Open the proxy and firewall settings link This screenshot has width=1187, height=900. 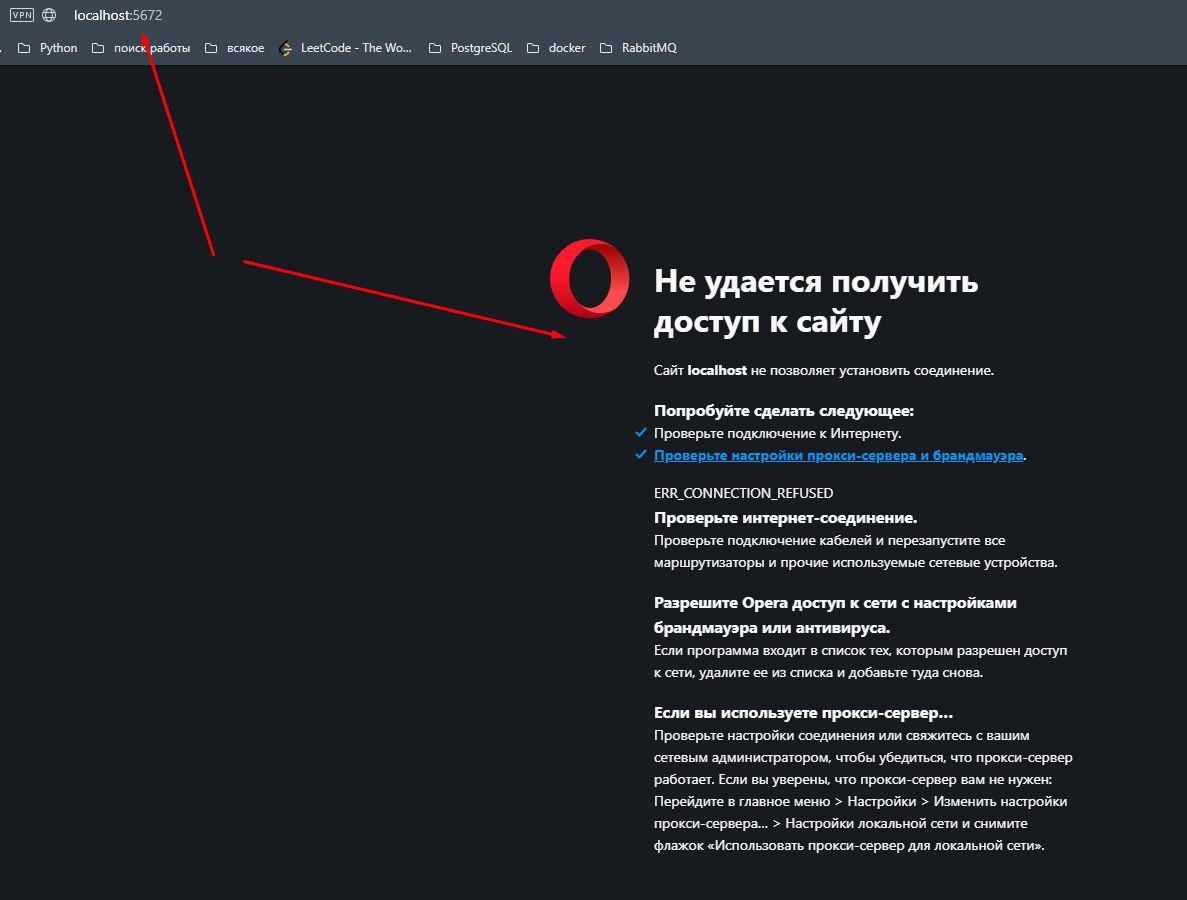tap(838, 455)
